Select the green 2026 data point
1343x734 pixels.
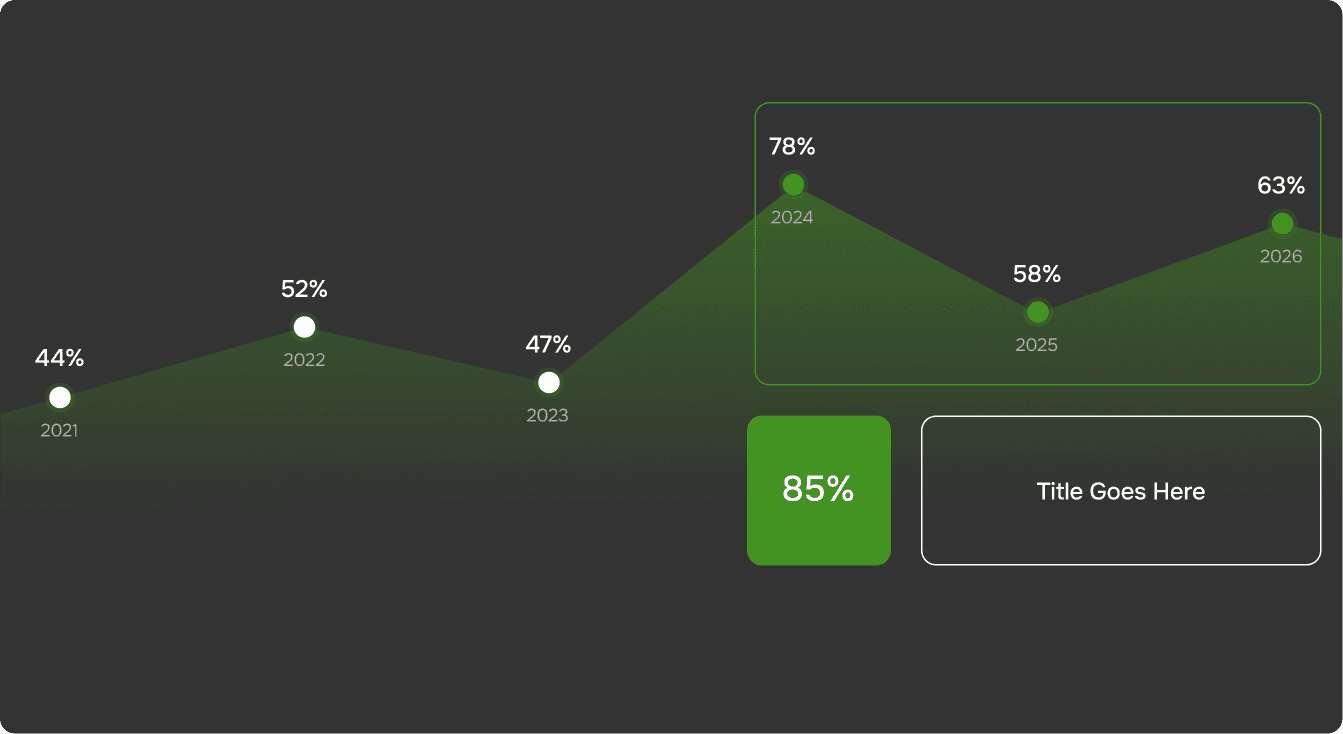1282,223
